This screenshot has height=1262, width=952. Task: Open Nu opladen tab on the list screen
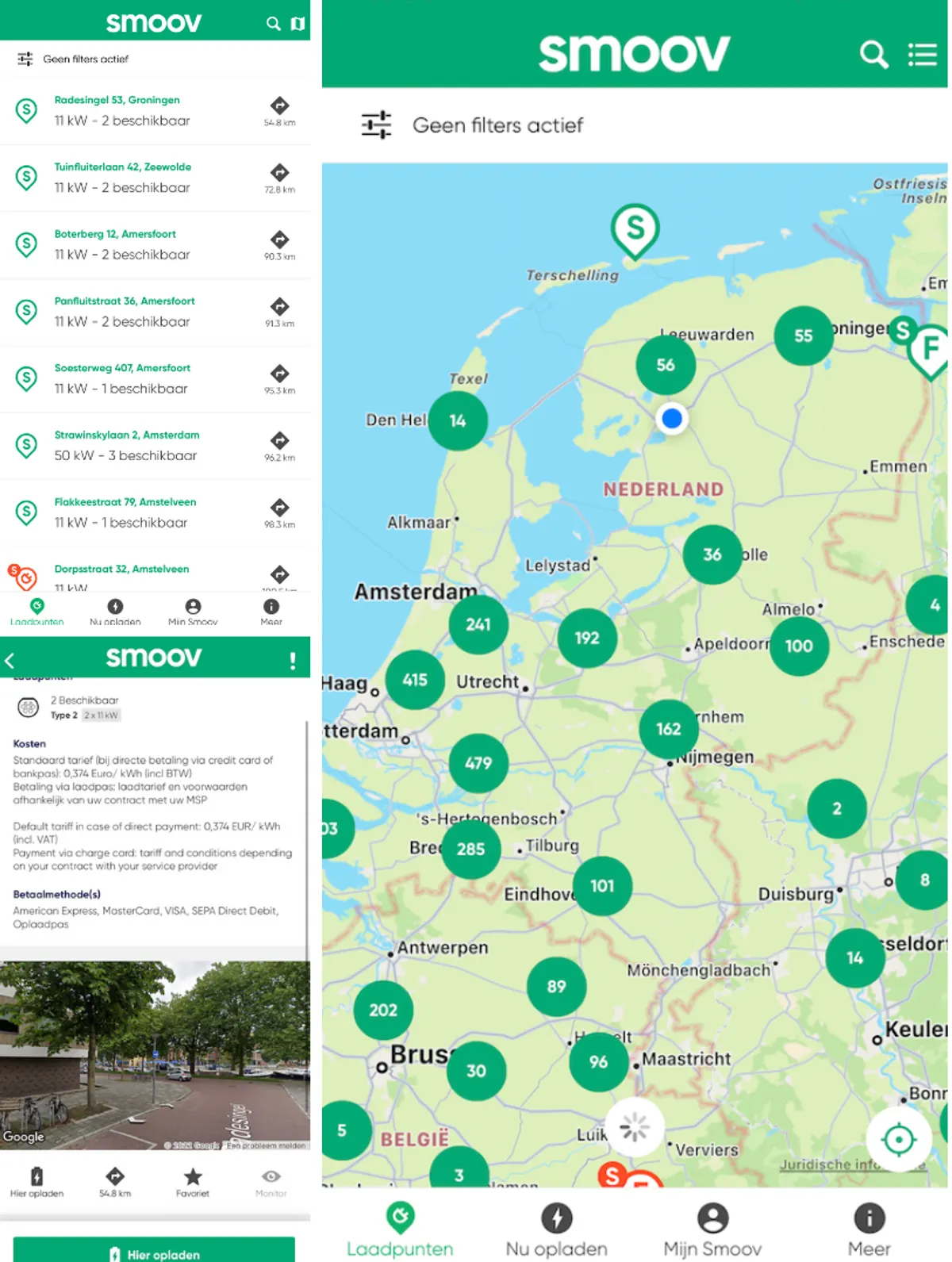115,612
